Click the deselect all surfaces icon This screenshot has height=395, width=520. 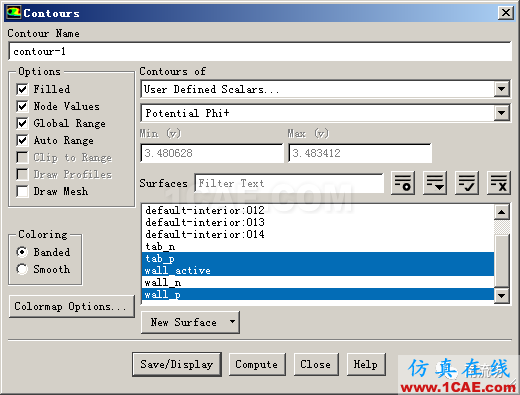click(x=499, y=183)
